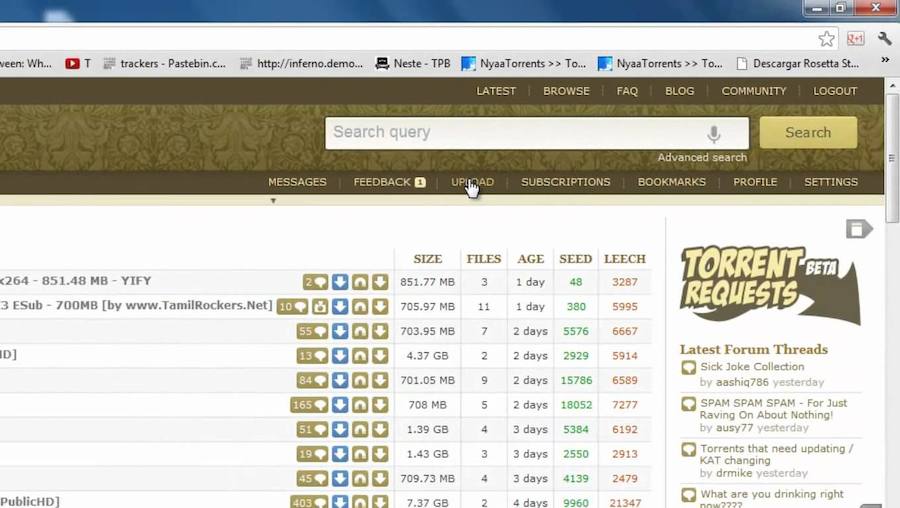Open the FAQ page
900x508 pixels.
627,91
